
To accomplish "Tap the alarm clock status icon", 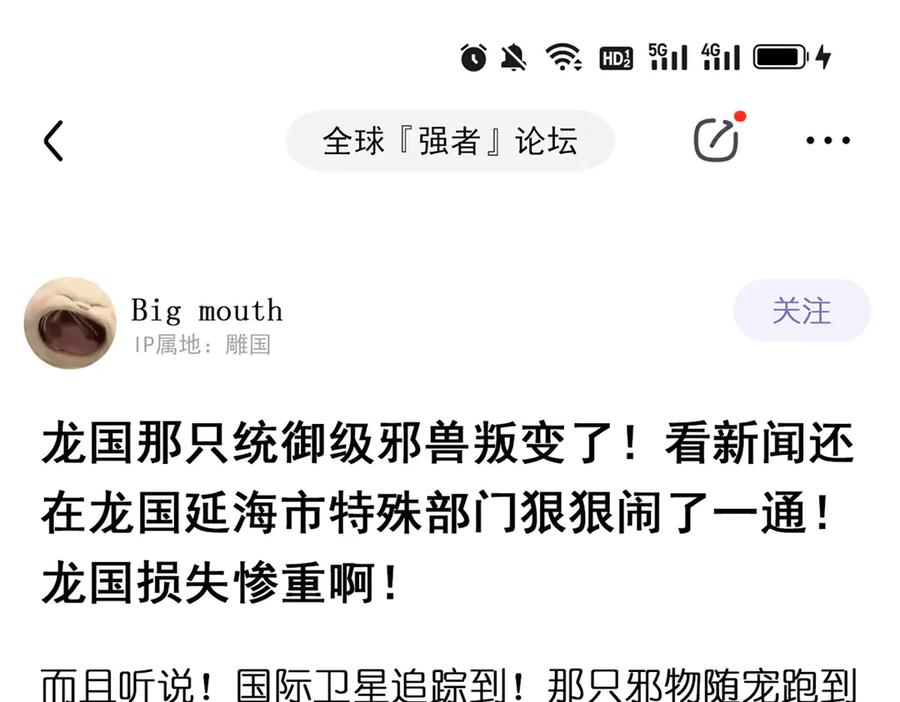I will pos(474,57).
